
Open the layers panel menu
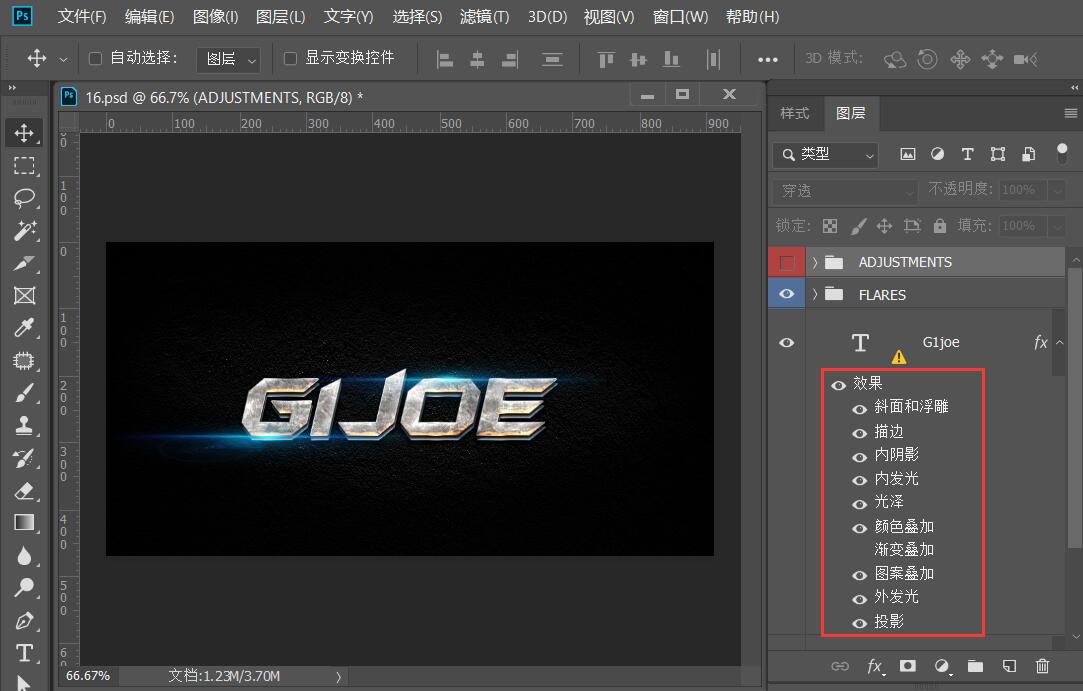[x=1071, y=113]
